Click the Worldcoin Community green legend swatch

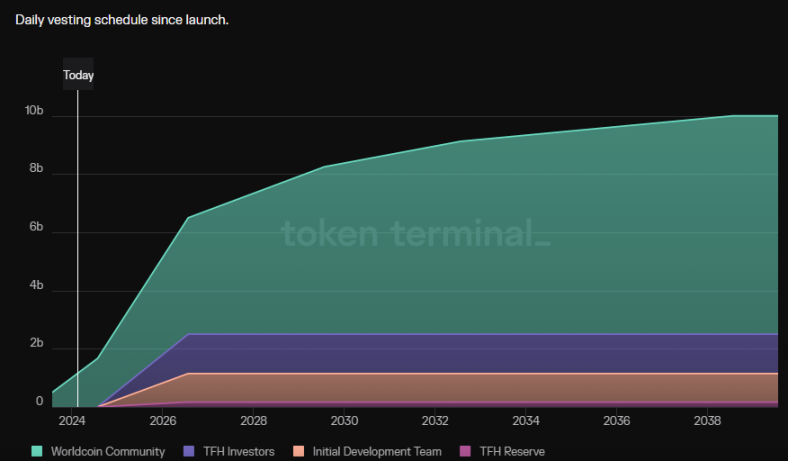(38, 451)
